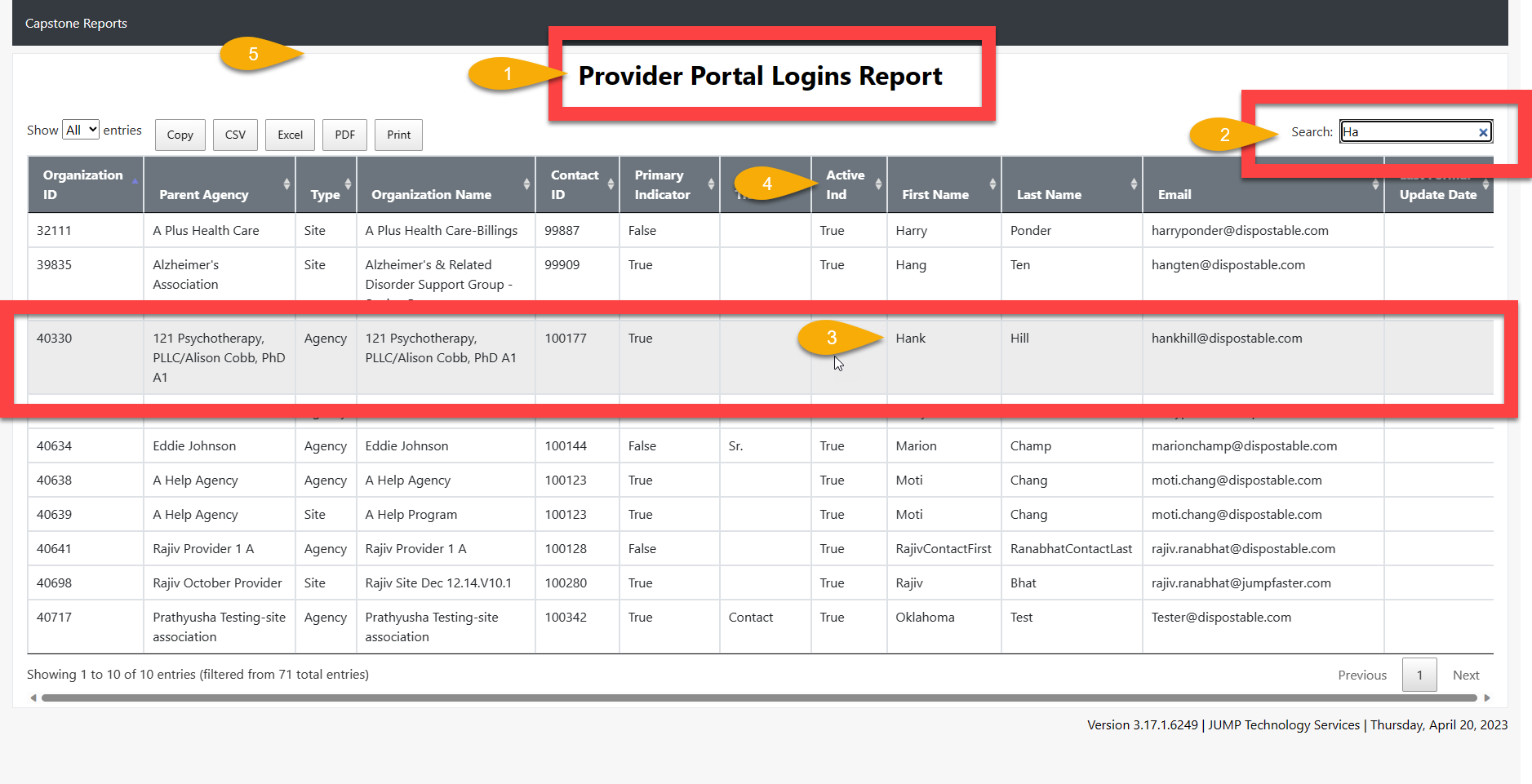Click the horizontal scrollbar right arrow
The height and width of the screenshot is (784, 1532).
tap(1486, 698)
